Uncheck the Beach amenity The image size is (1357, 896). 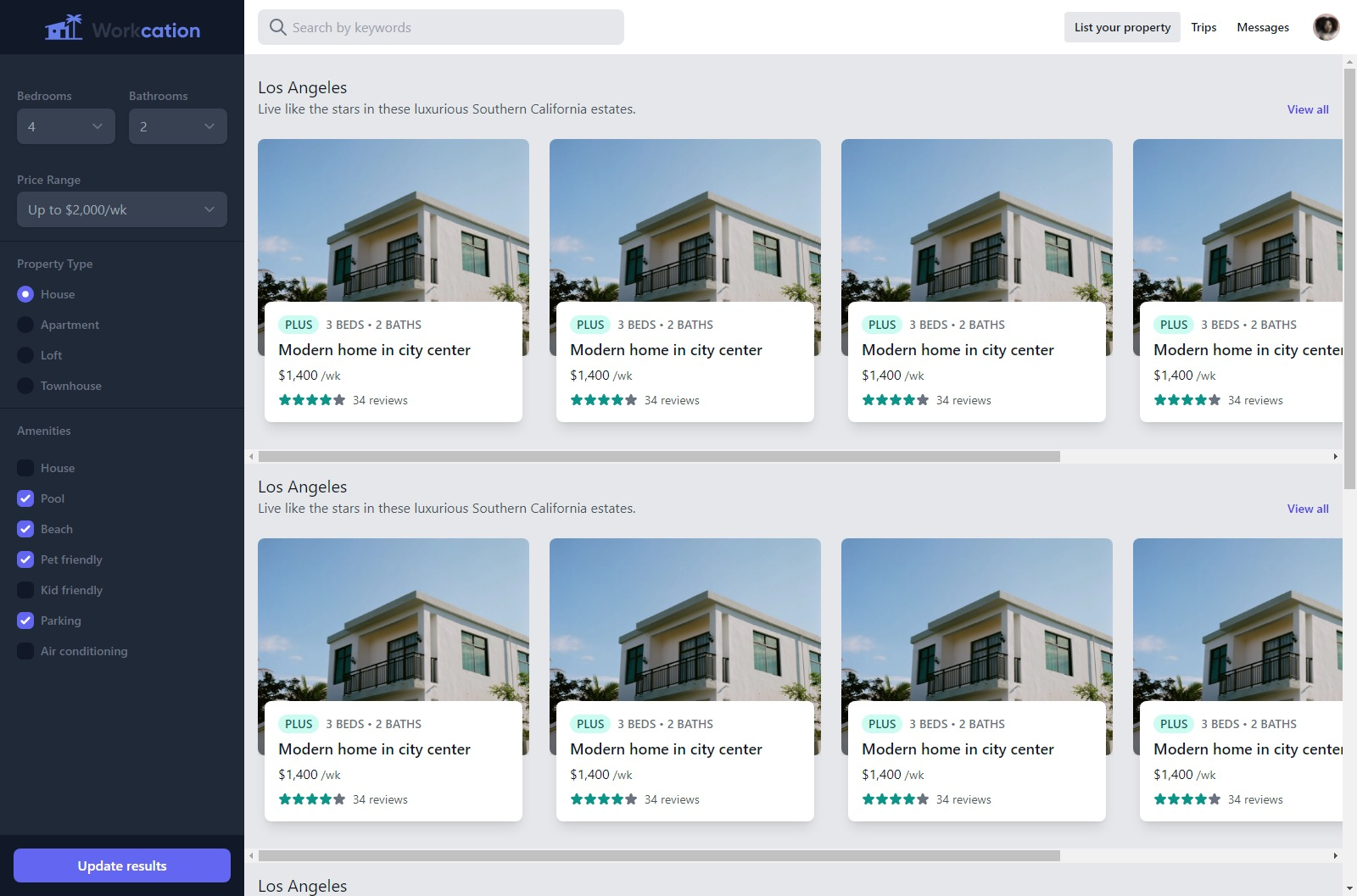tap(25, 529)
